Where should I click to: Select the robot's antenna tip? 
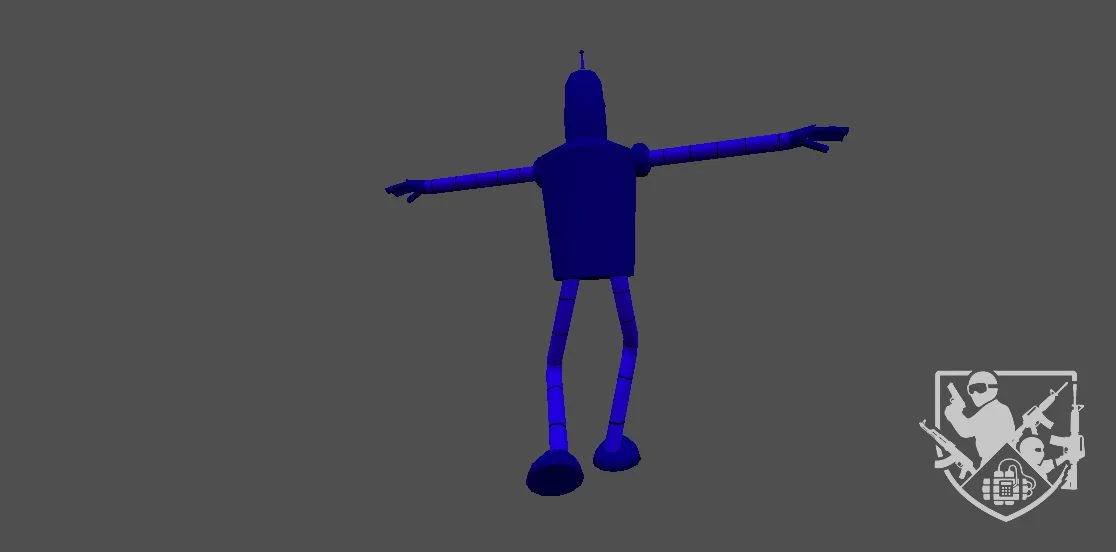pos(582,51)
